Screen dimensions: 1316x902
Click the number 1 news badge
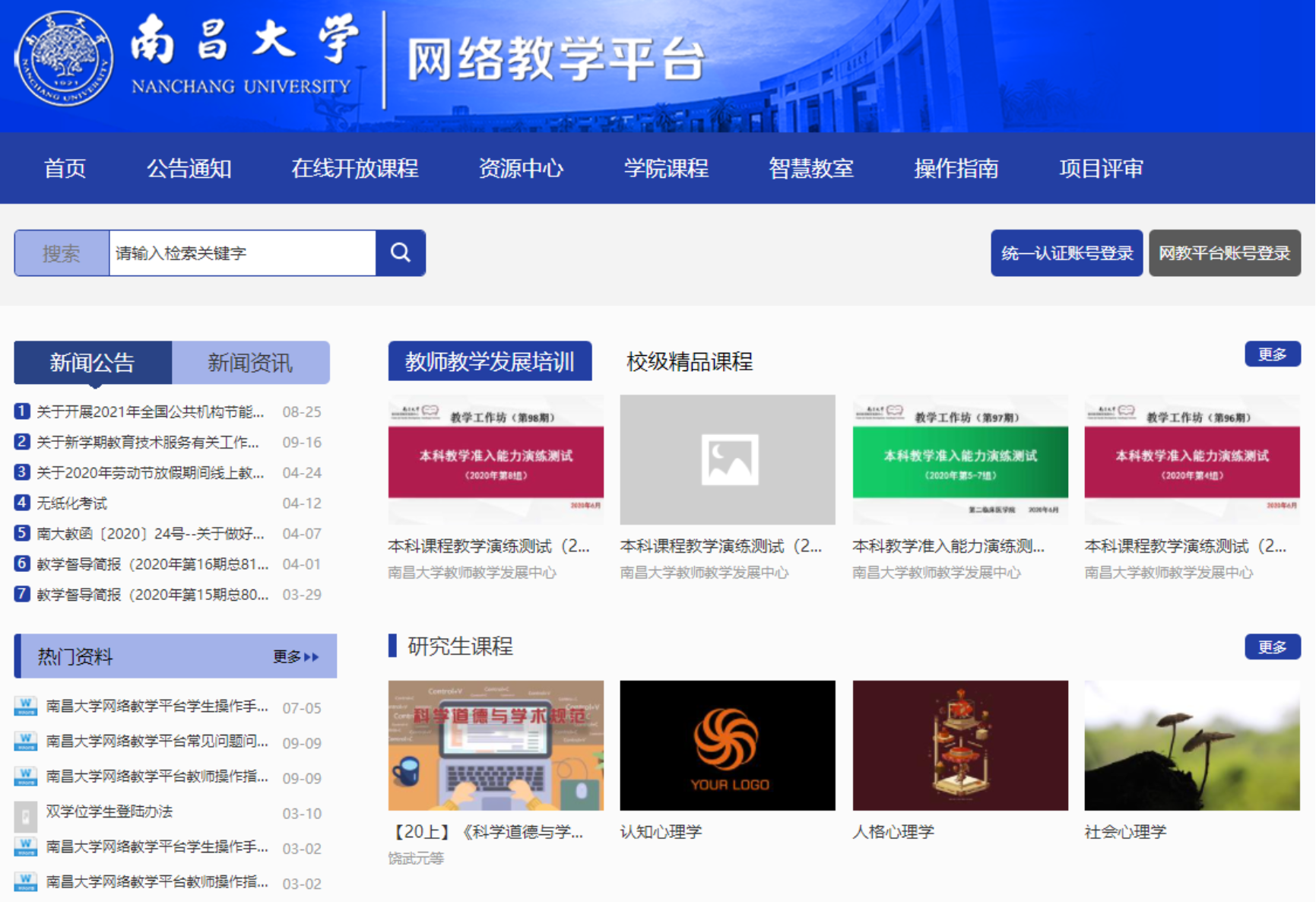pos(22,411)
